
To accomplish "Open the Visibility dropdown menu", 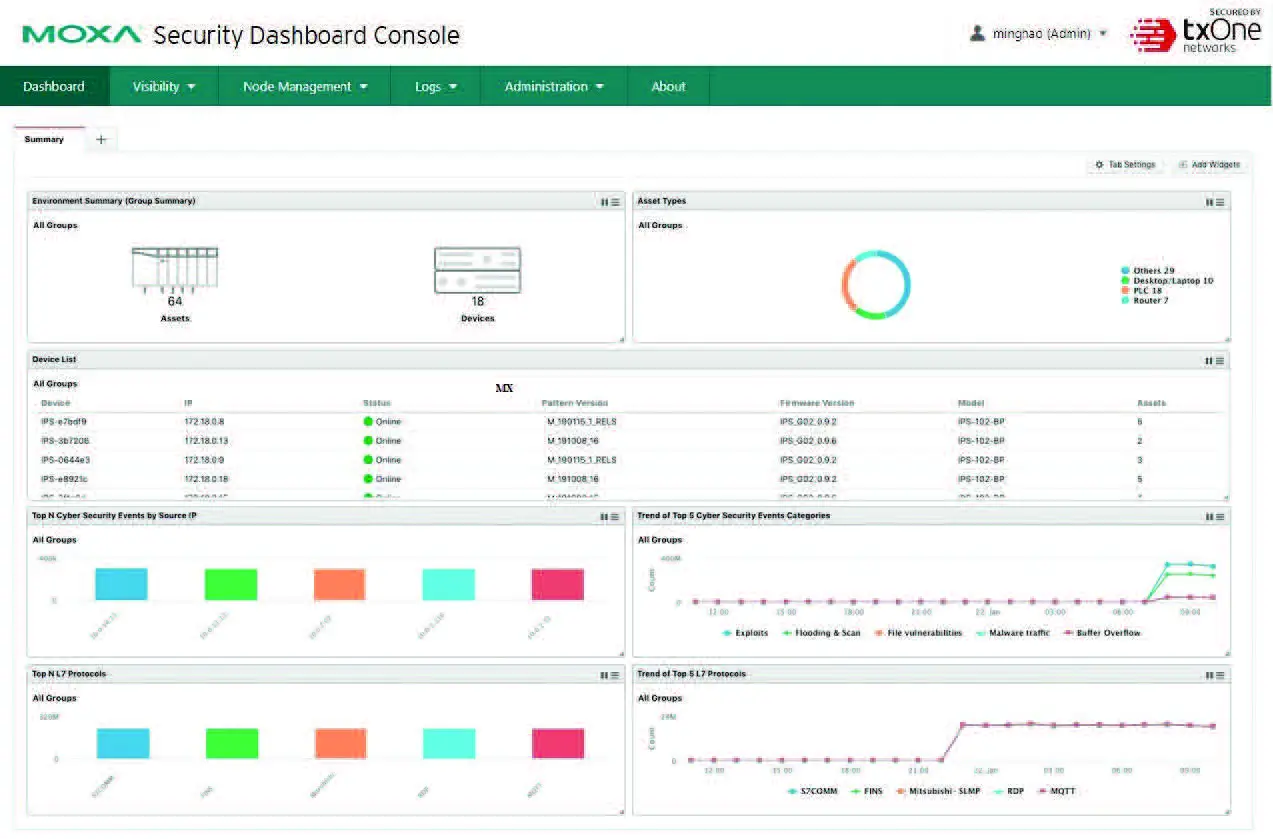I will point(163,86).
